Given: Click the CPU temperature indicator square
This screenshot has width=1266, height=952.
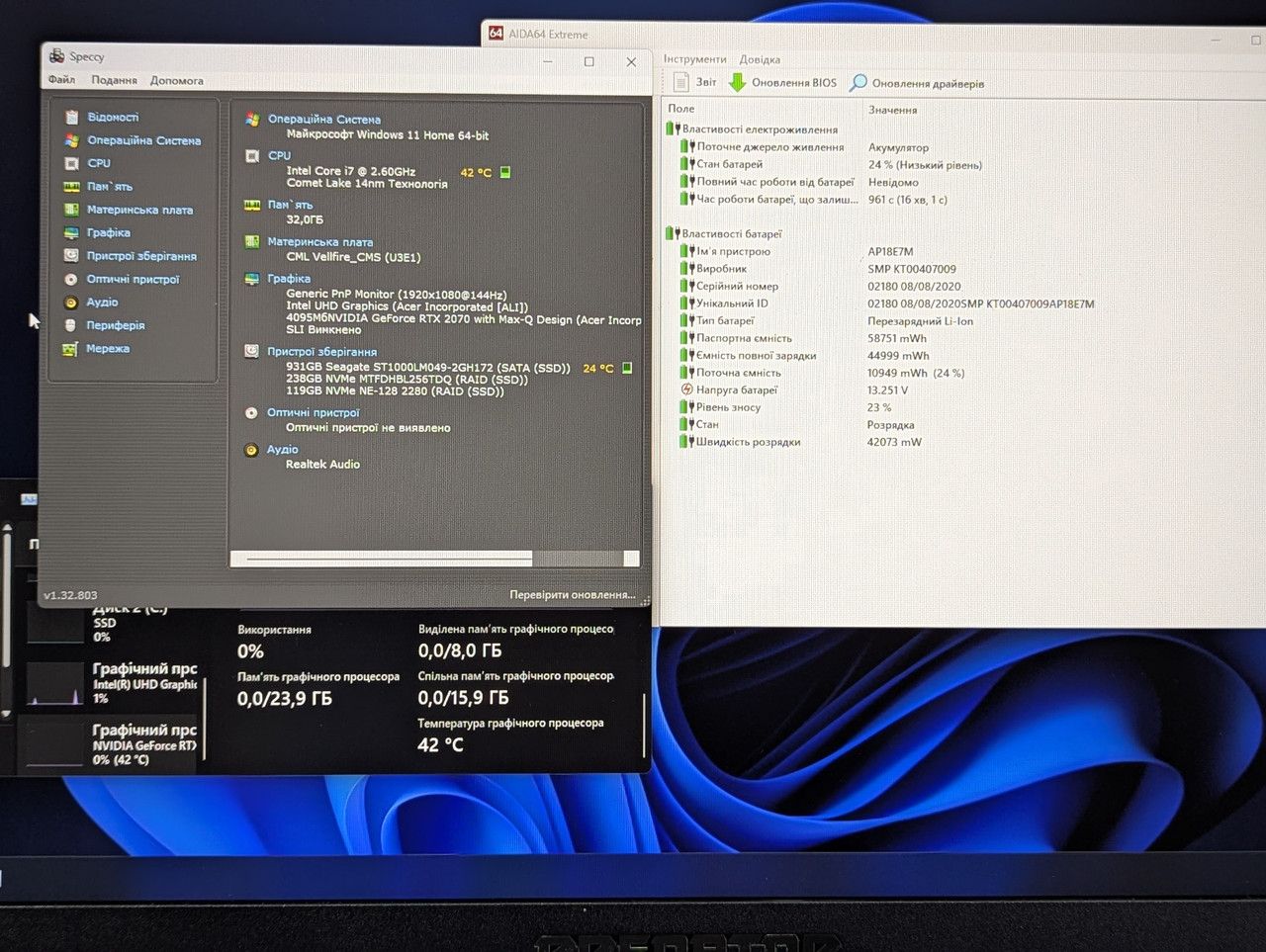Looking at the screenshot, I should pyautogui.click(x=505, y=172).
